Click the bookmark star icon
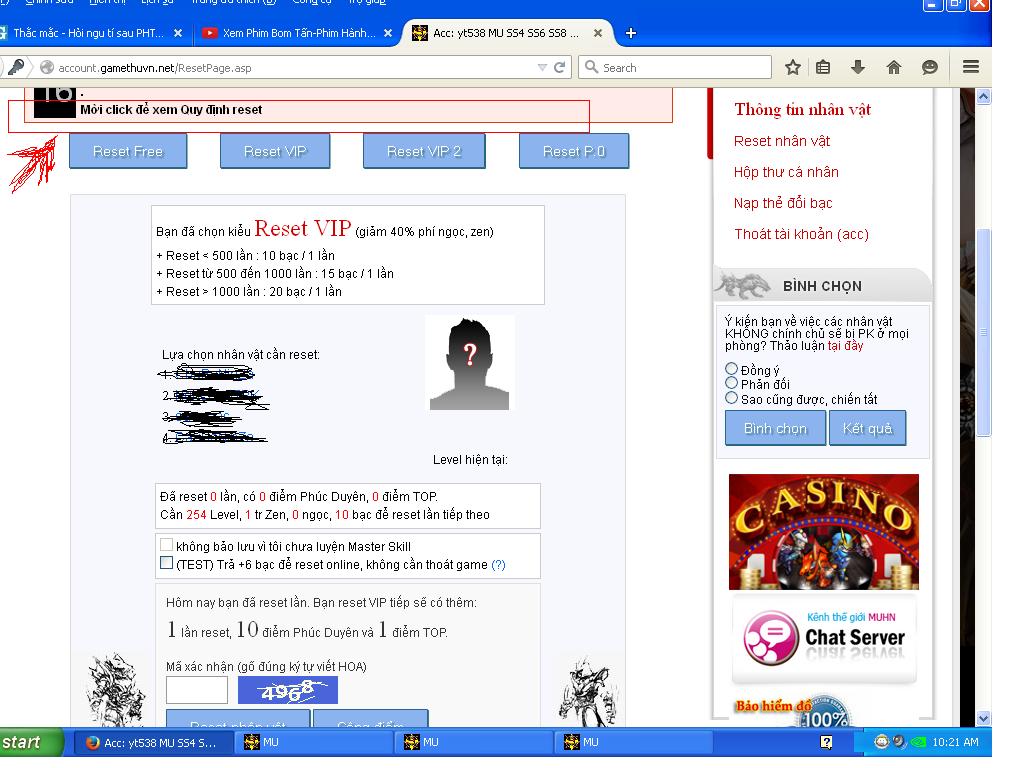Viewport: 1024px width, 768px height. click(x=793, y=67)
